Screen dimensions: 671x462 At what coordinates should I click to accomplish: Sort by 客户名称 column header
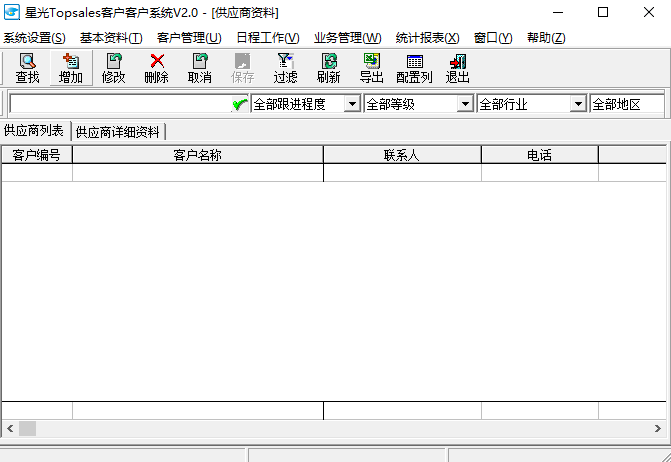[198, 155]
